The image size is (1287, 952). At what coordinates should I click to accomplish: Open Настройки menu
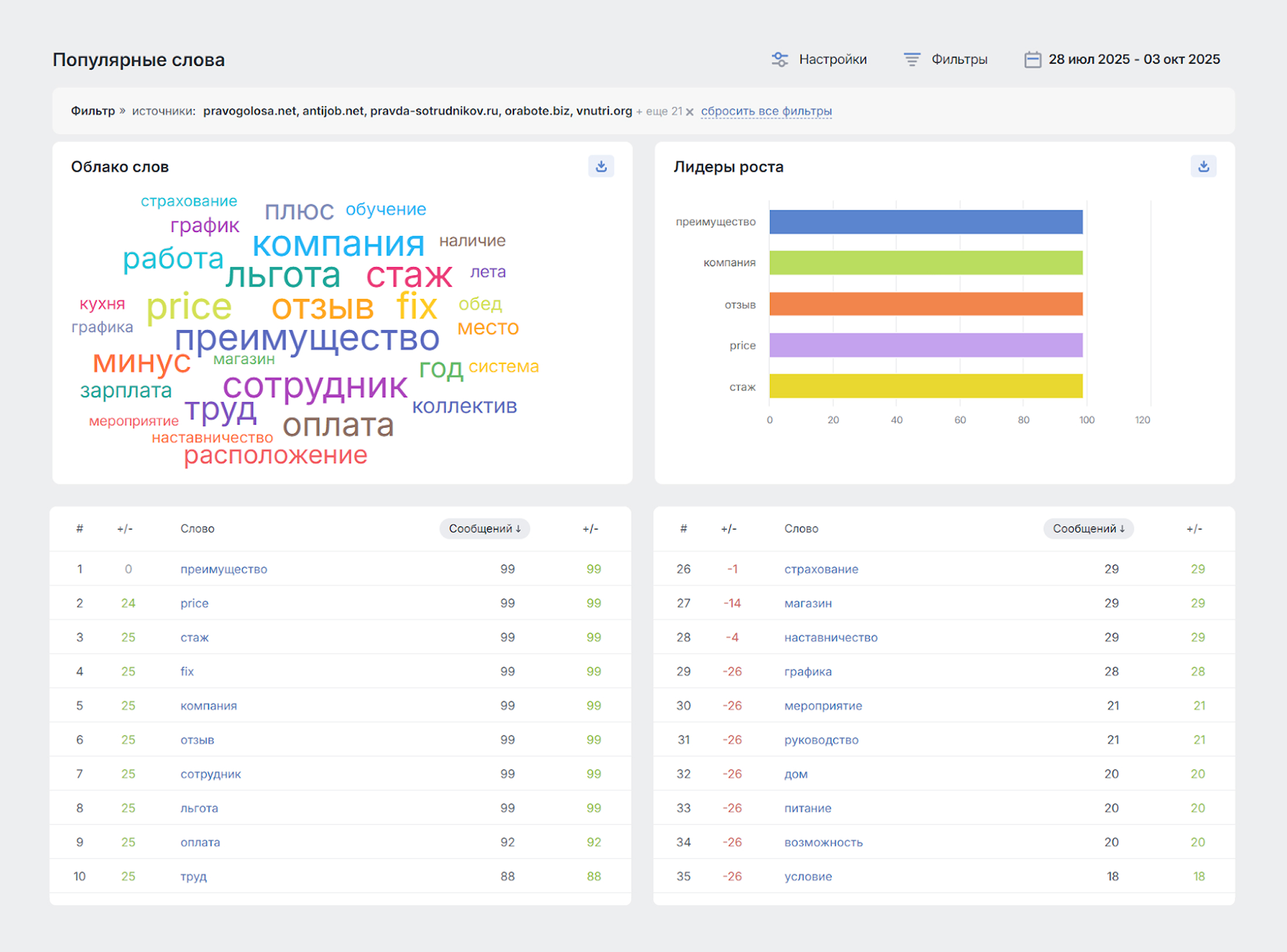tap(832, 60)
